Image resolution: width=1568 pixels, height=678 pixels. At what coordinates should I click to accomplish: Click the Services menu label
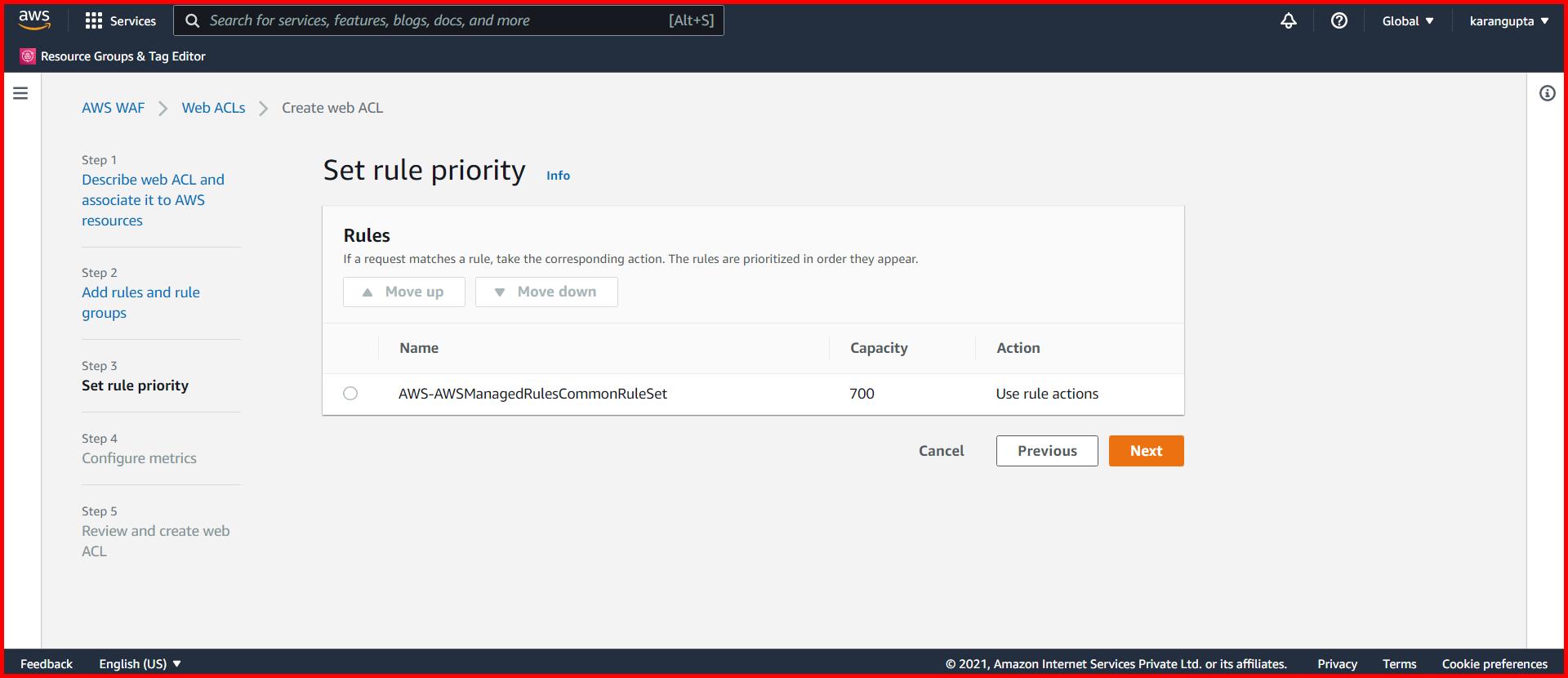click(x=132, y=21)
